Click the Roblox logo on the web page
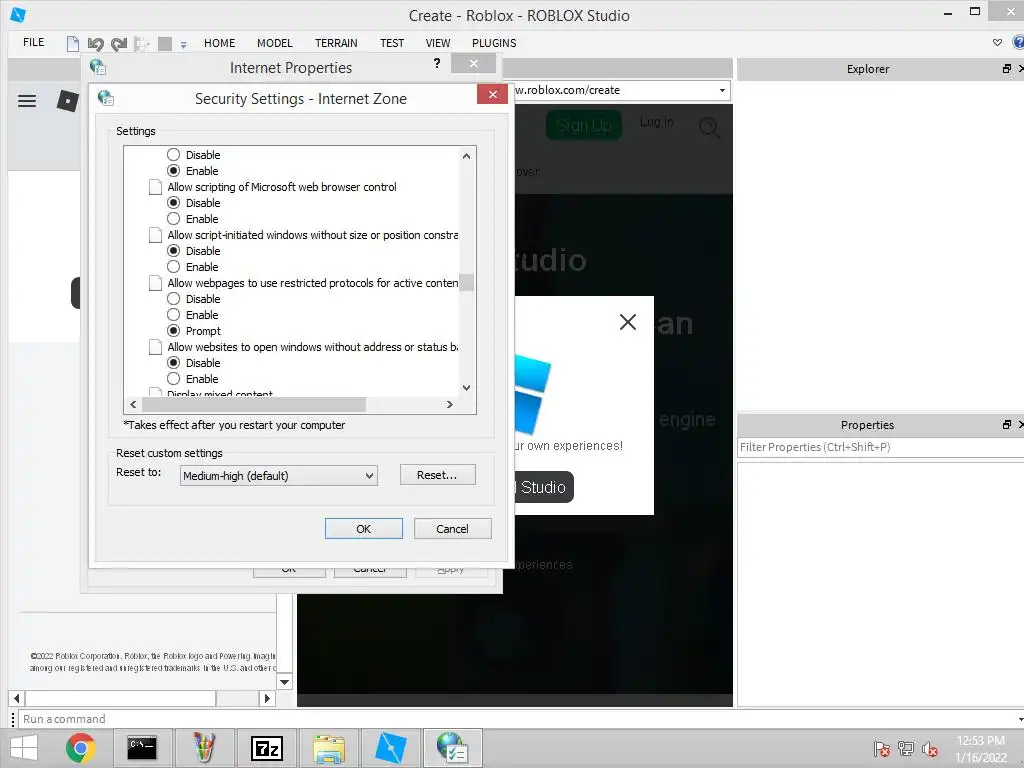 67,101
